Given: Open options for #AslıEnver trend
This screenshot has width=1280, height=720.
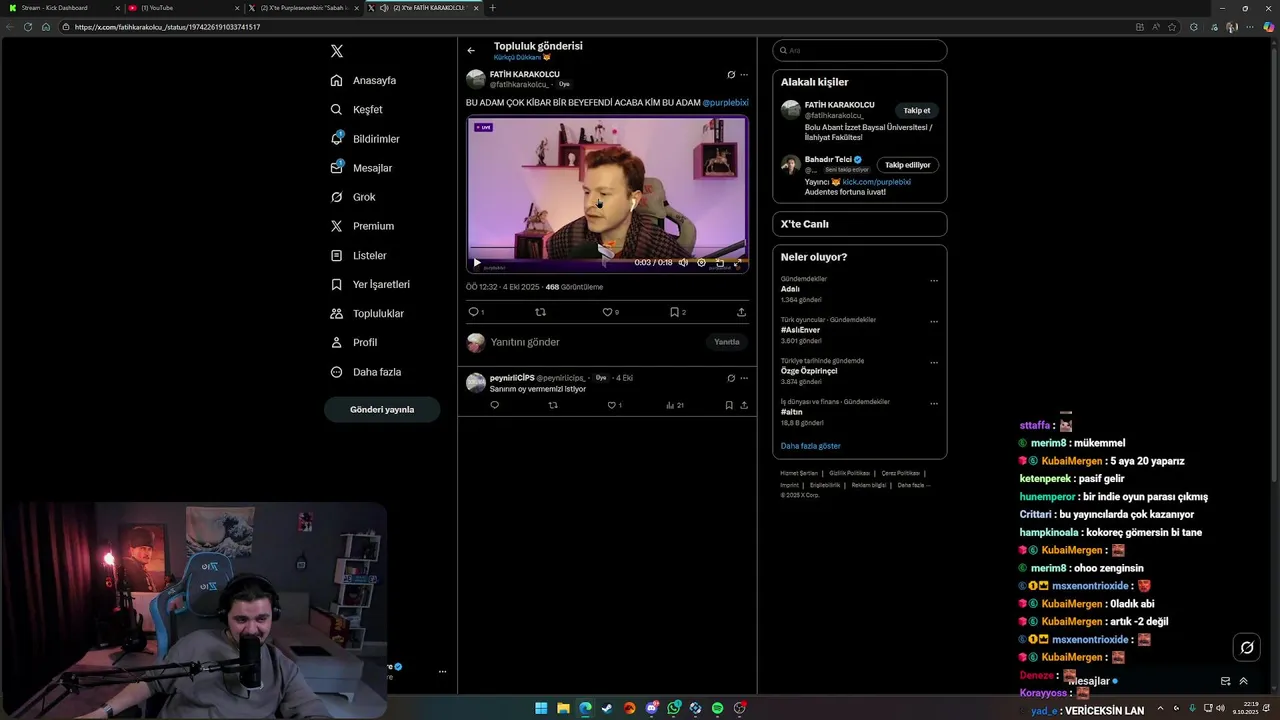Looking at the screenshot, I should 934,322.
